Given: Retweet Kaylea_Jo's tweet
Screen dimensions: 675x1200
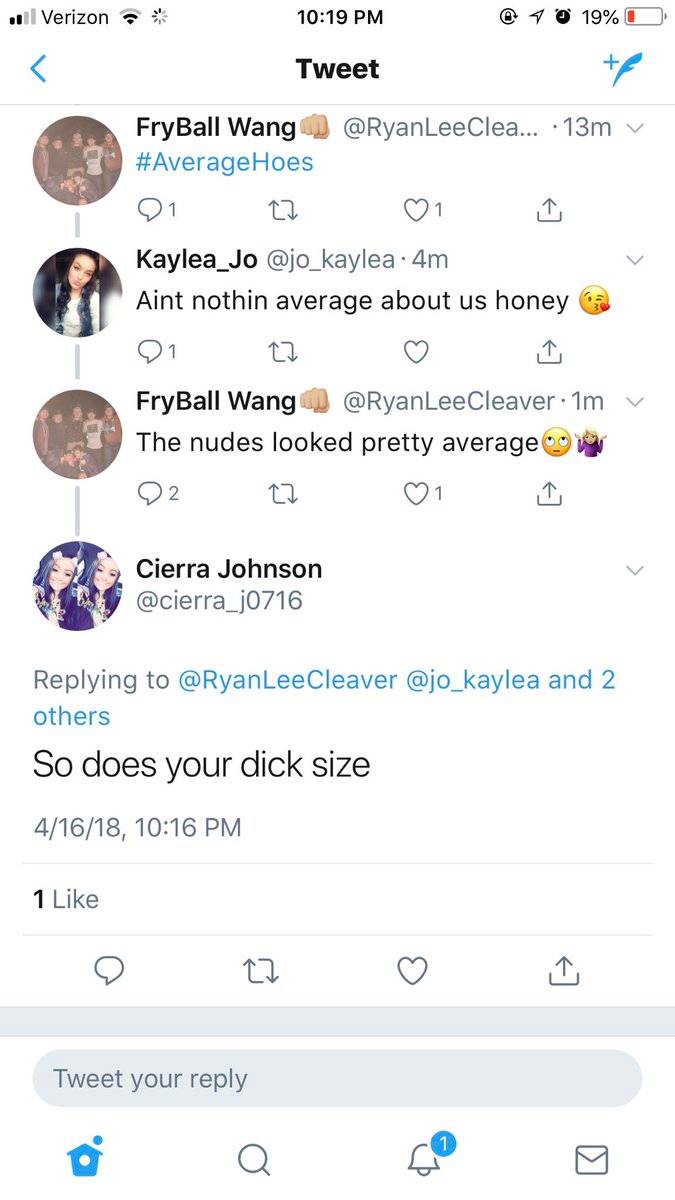Looking at the screenshot, I should point(282,352).
